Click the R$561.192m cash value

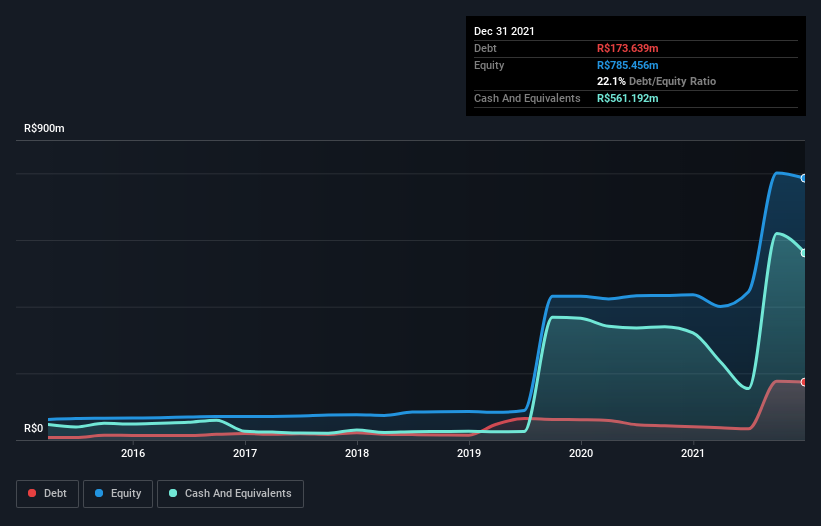coord(628,98)
